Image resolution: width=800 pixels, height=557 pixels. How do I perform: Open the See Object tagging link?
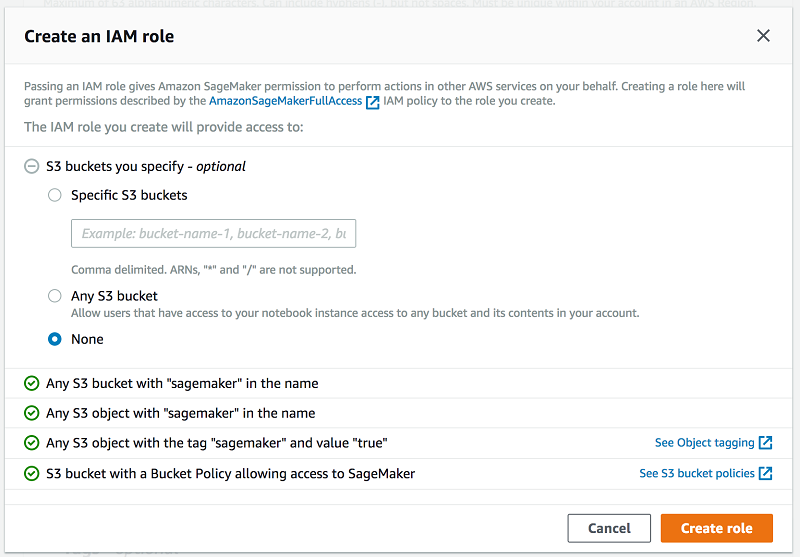[x=705, y=443]
